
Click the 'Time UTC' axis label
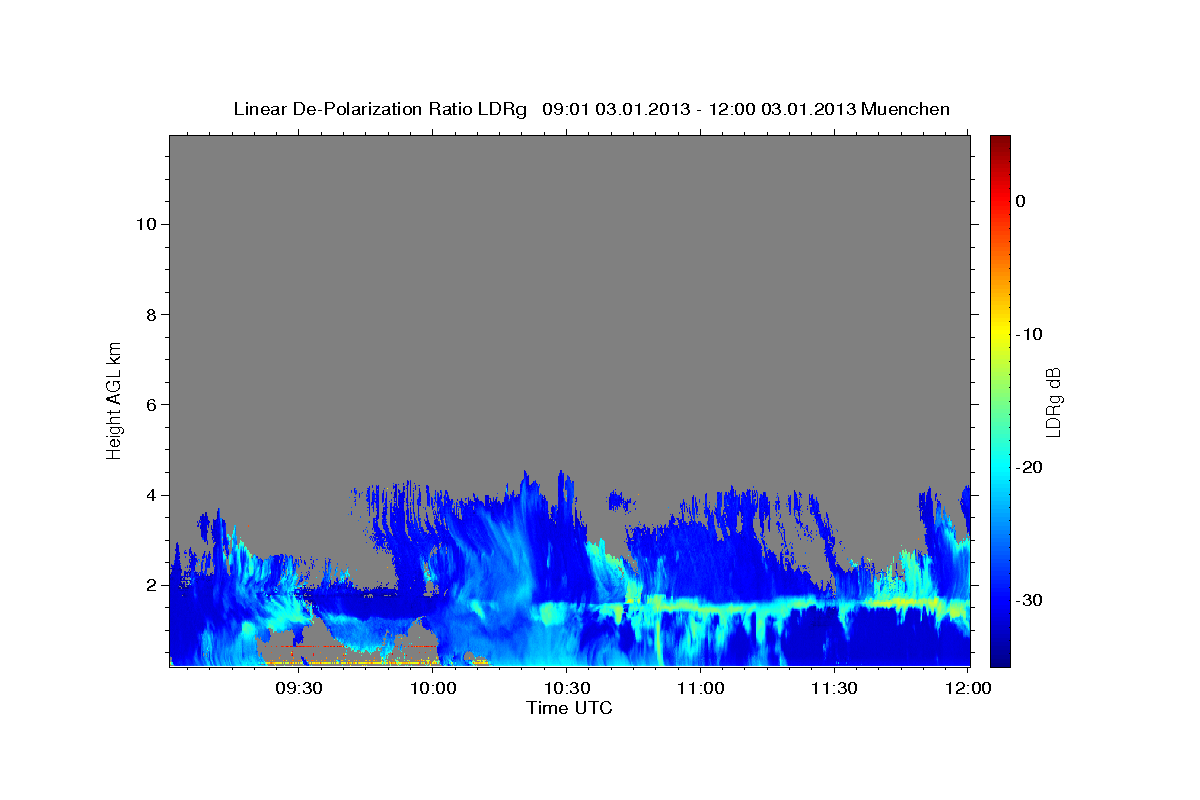[x=569, y=708]
